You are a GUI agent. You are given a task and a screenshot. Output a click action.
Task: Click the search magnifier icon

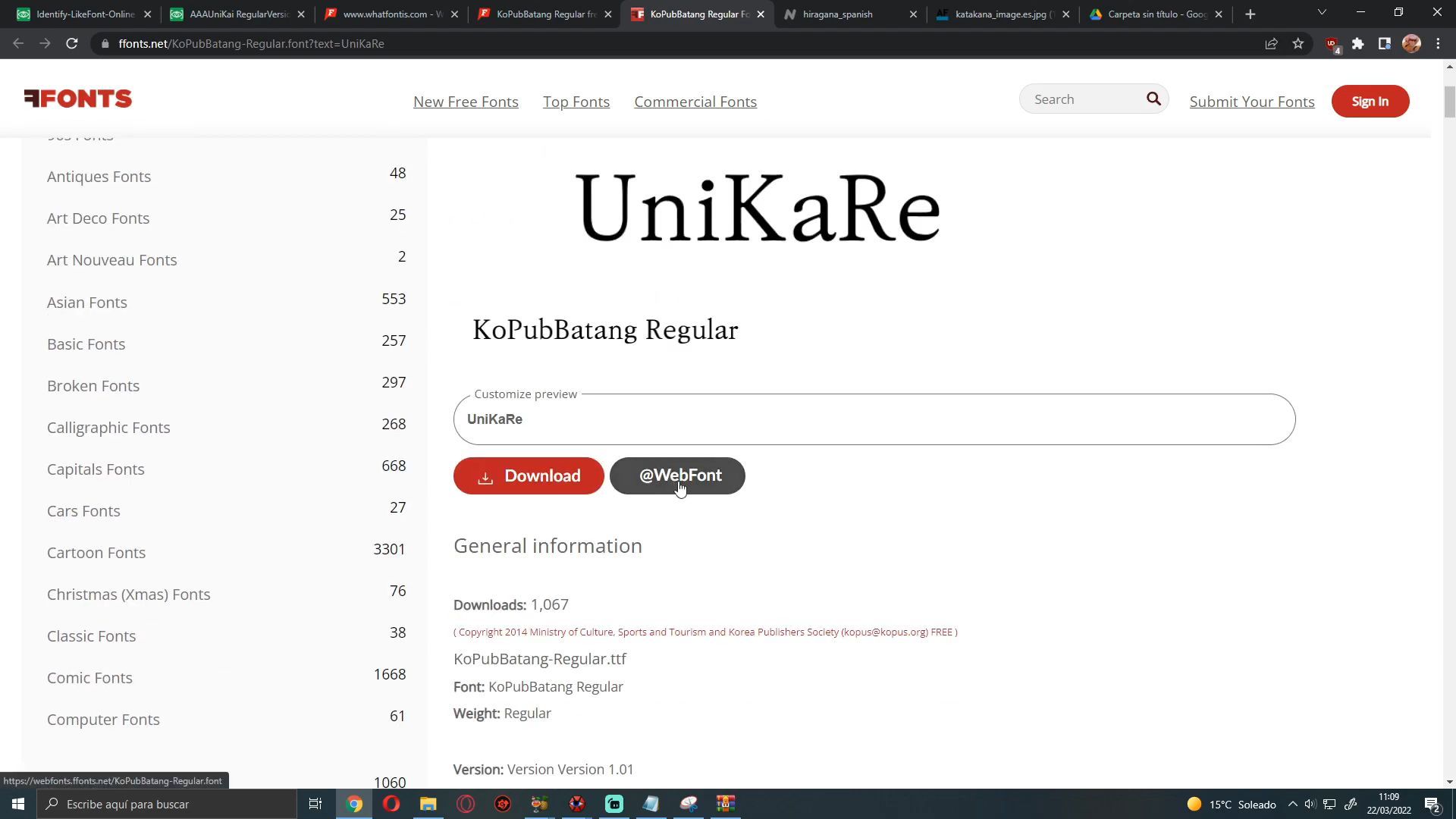[x=1153, y=99]
